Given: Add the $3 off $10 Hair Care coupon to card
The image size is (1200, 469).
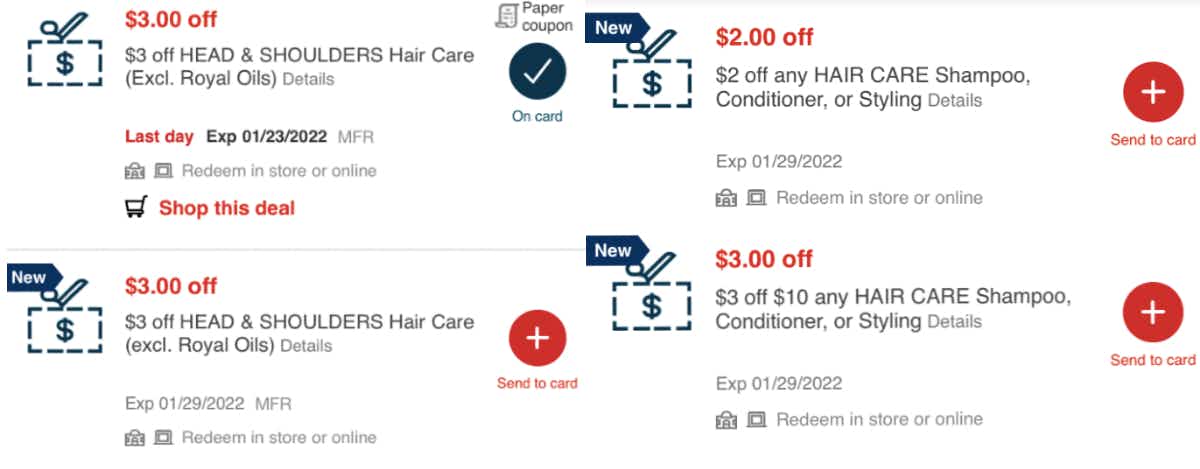Looking at the screenshot, I should click(1152, 313).
